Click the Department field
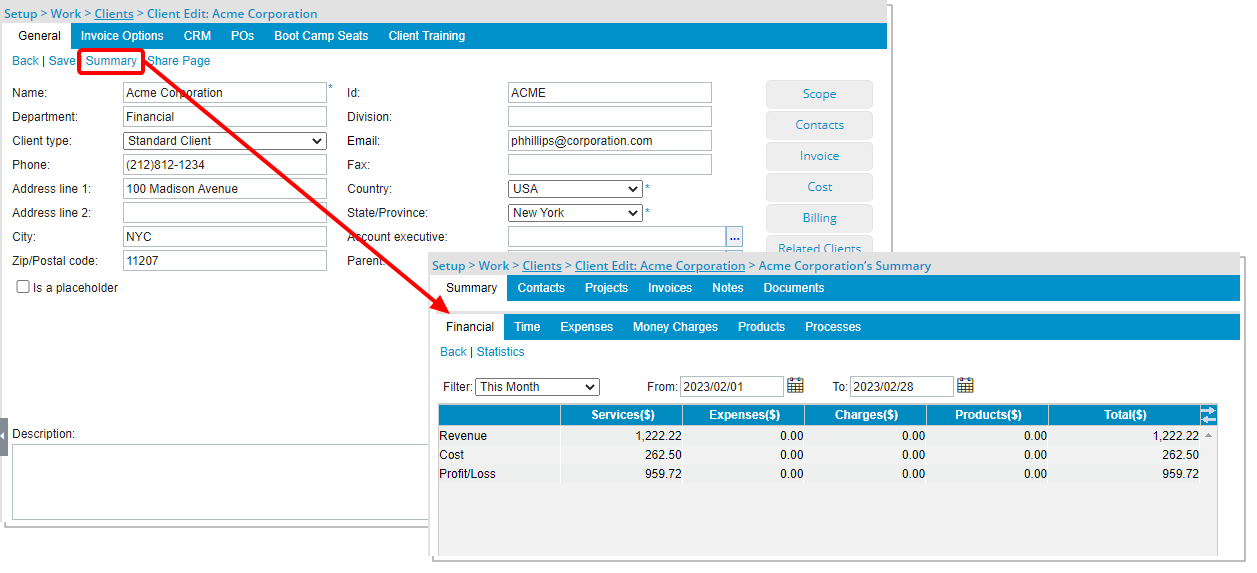Screen dimensions: 1257x573 225,117
